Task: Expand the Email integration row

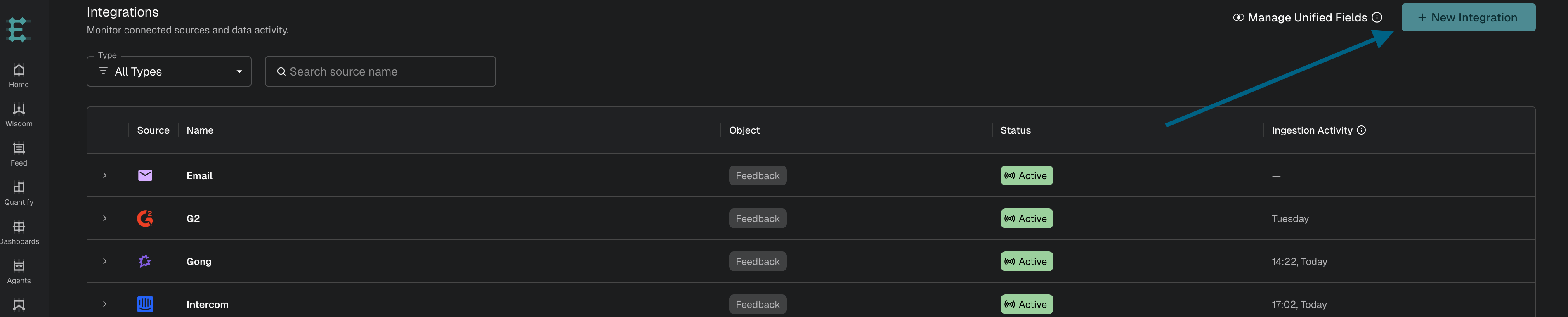Action: tap(105, 176)
